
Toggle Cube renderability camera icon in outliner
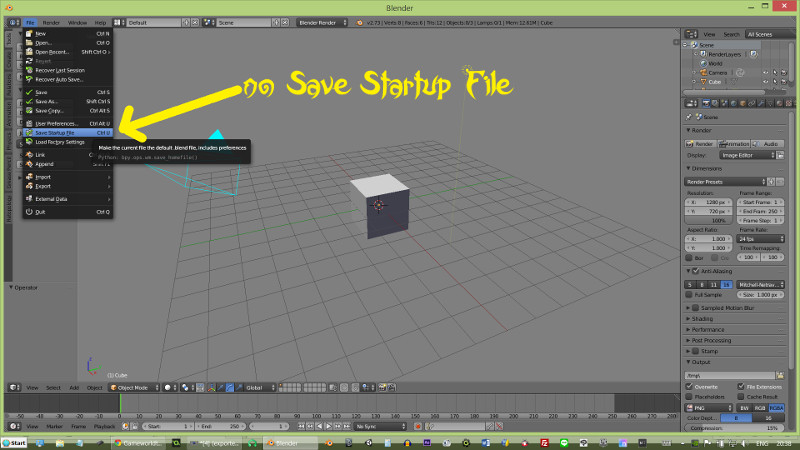[784, 82]
